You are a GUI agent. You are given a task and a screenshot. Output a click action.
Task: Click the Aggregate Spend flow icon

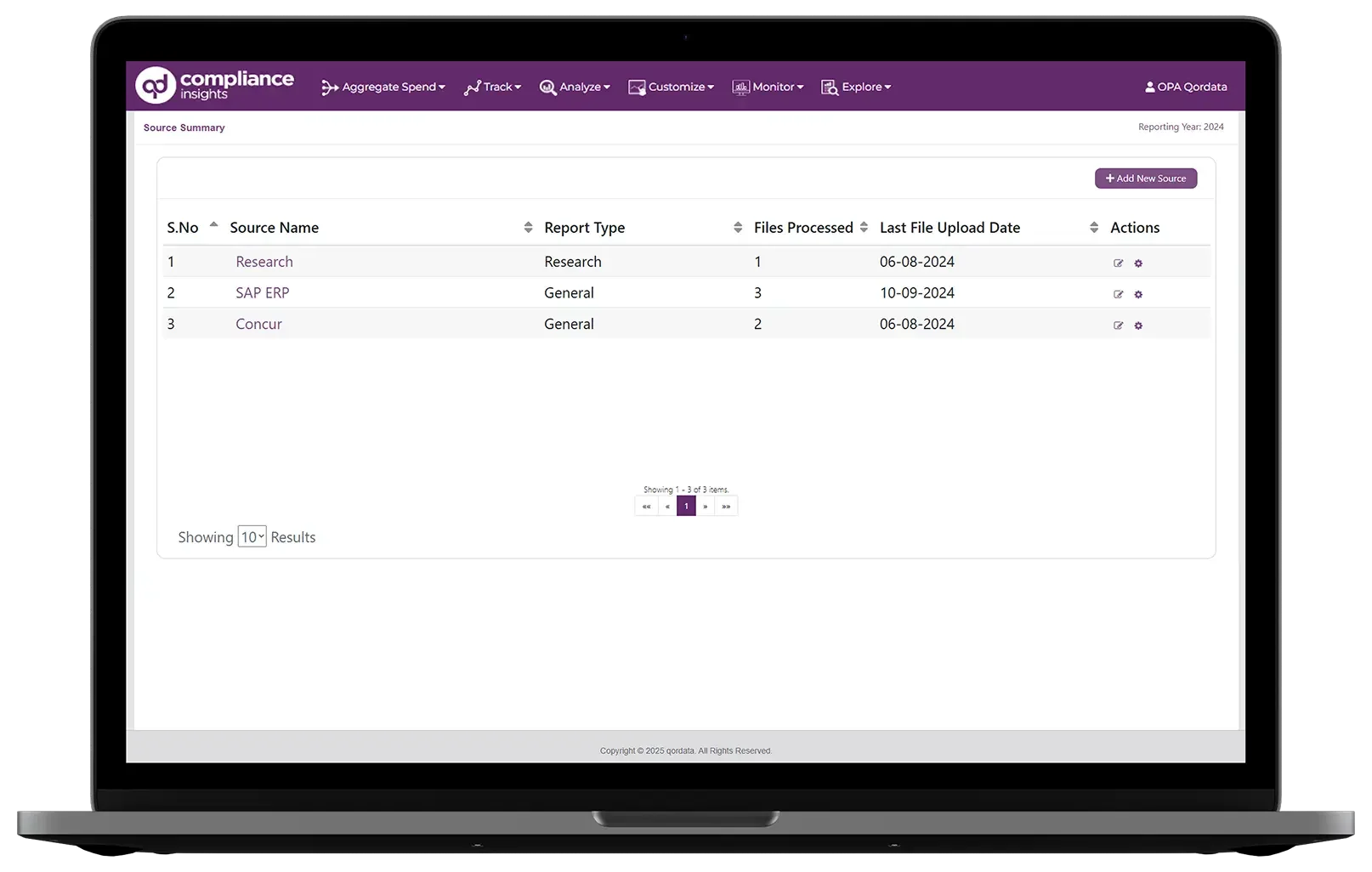pyautogui.click(x=330, y=88)
